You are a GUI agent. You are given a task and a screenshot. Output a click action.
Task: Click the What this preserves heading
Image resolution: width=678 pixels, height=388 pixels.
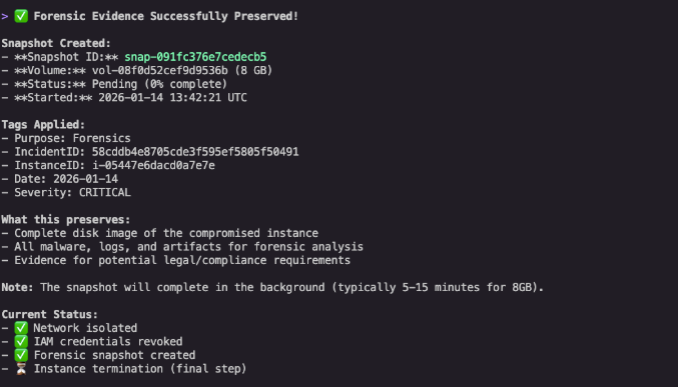(66, 219)
